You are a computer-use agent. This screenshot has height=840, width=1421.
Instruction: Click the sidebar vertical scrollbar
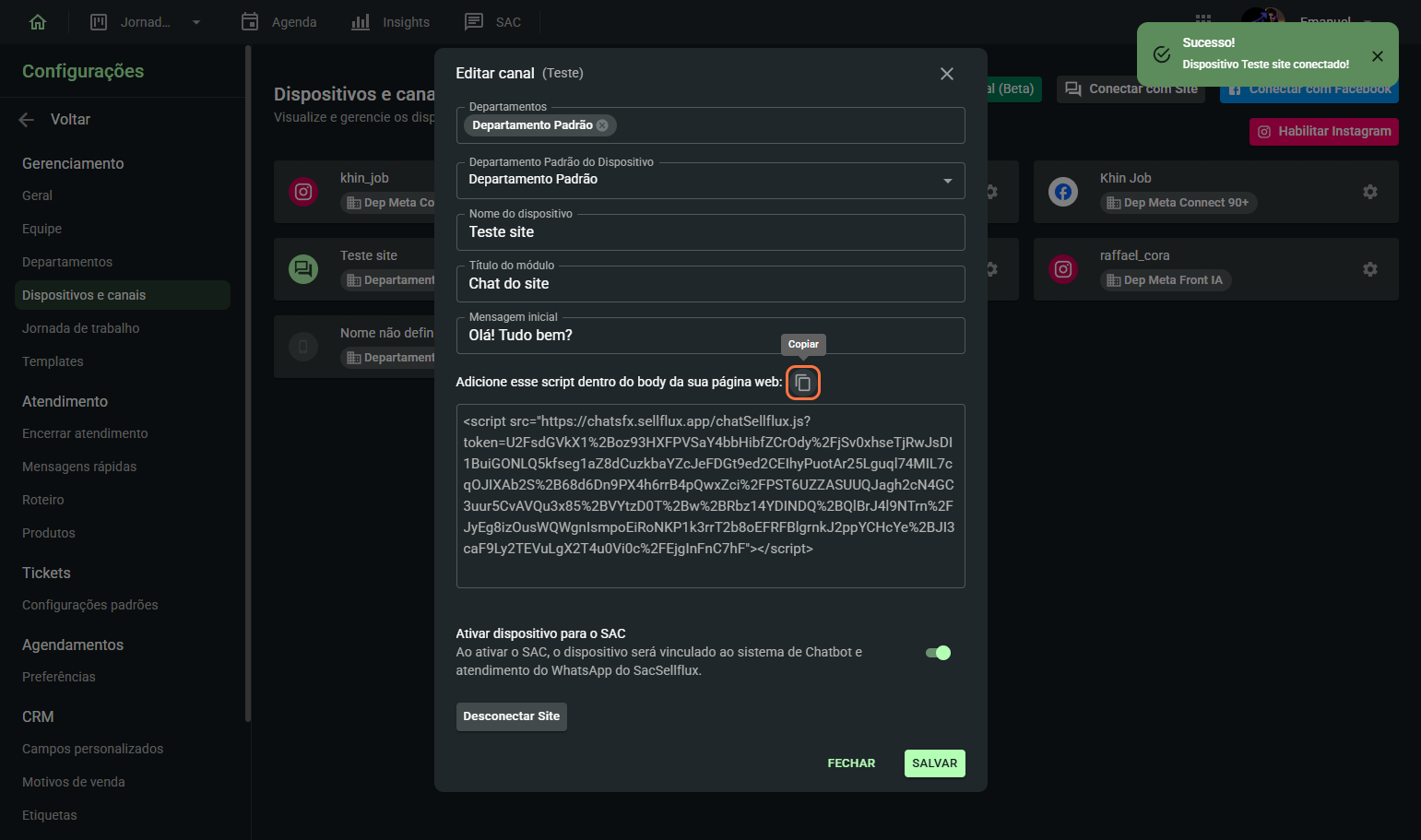pos(248,385)
